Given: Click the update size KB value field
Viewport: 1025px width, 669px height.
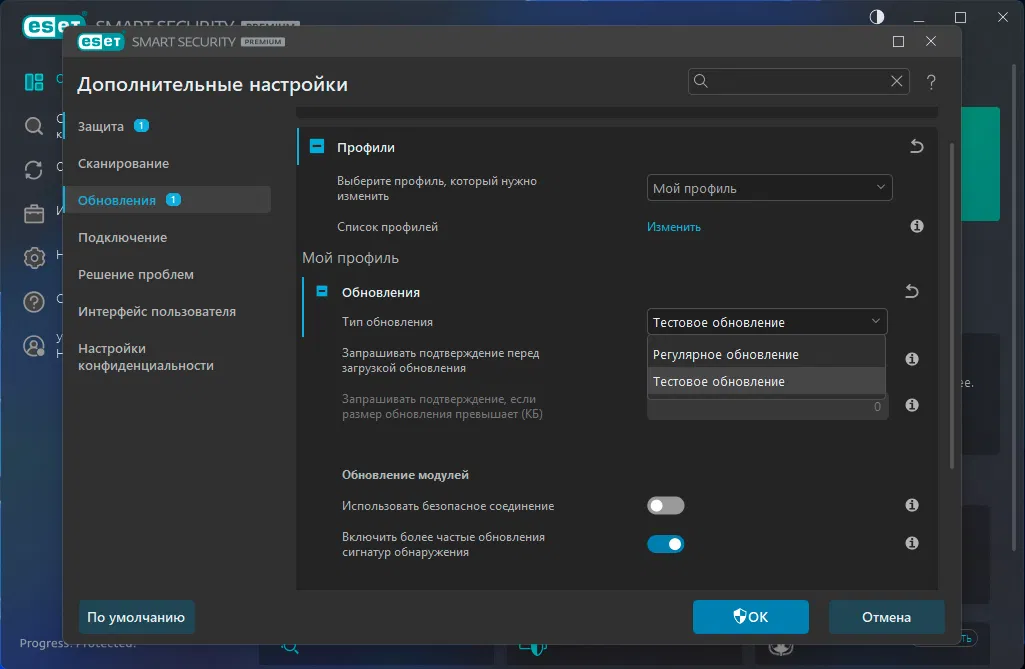Looking at the screenshot, I should pyautogui.click(x=766, y=407).
